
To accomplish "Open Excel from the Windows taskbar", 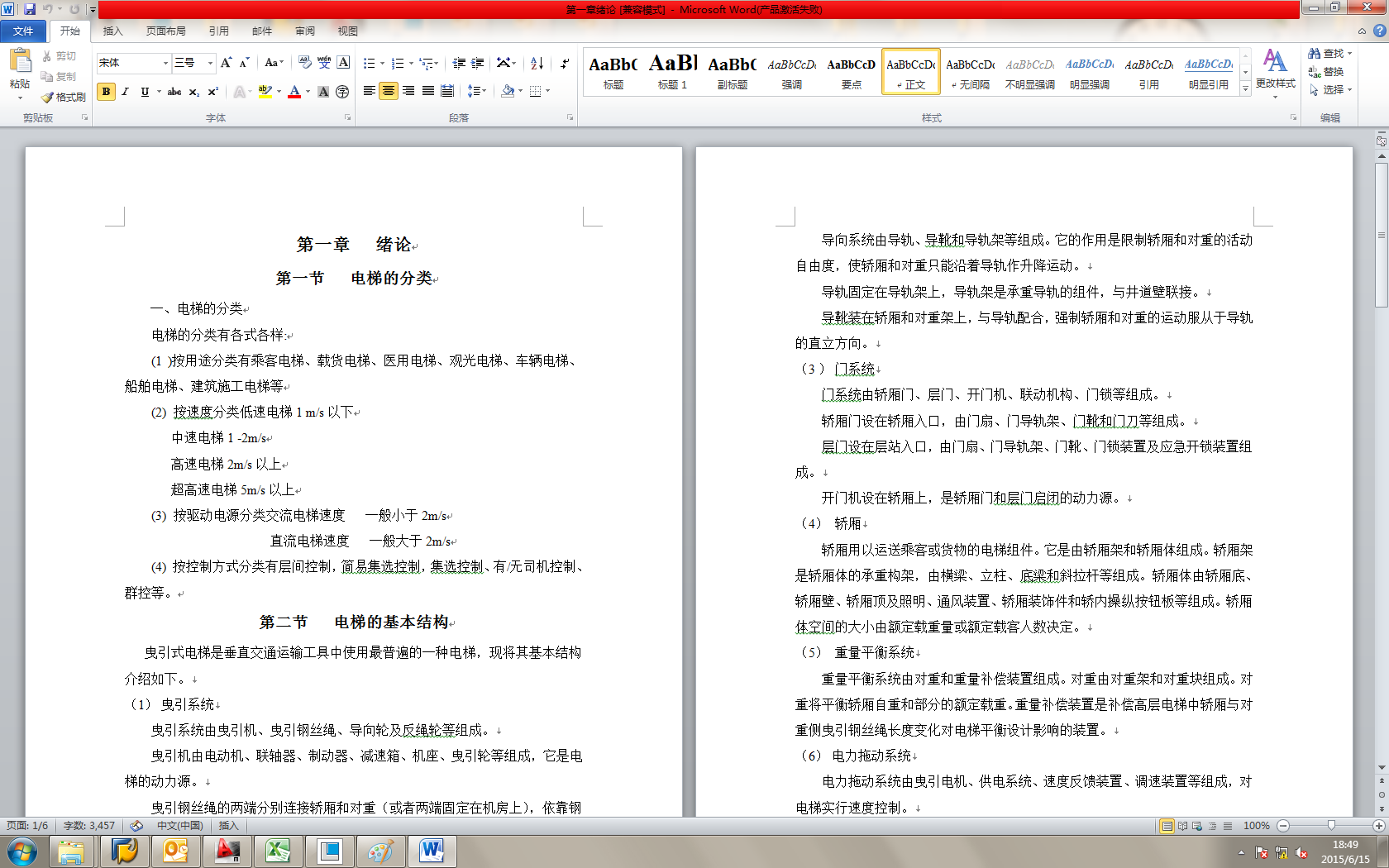I will [278, 851].
